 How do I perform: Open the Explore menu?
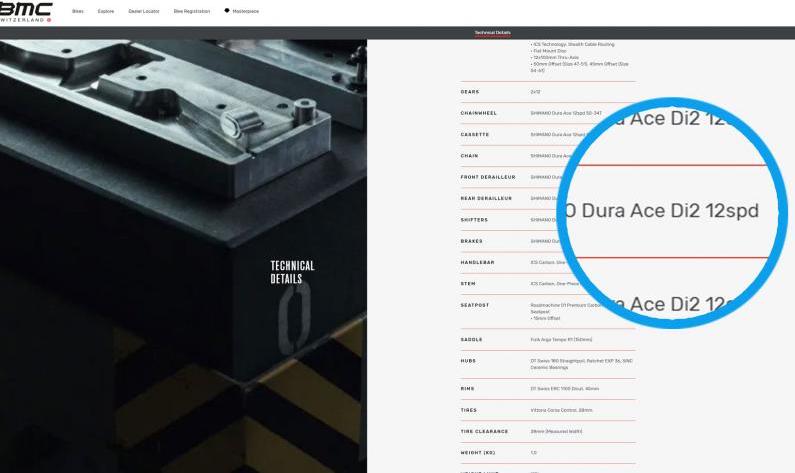[106, 11]
